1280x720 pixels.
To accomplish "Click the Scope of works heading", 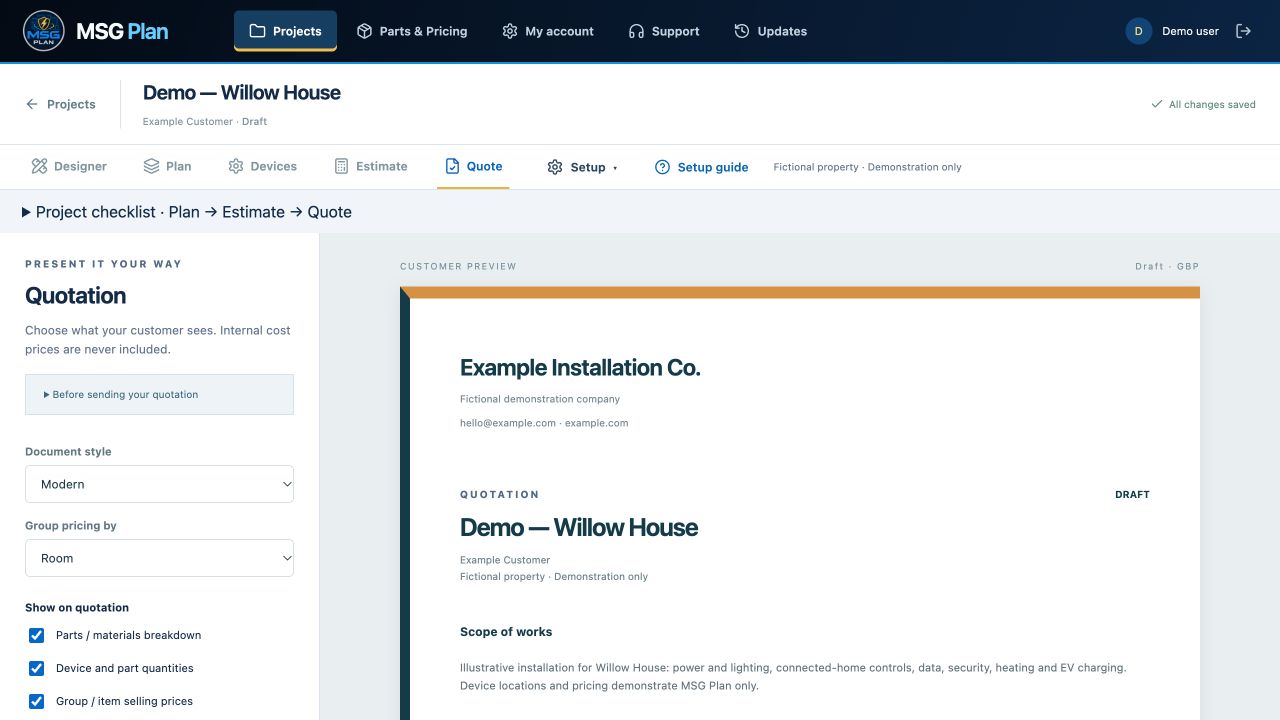I will 506,632.
